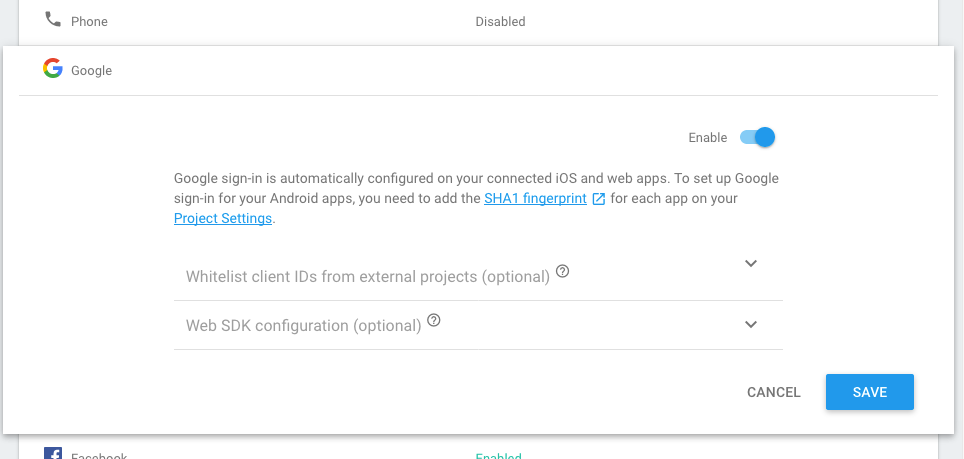This screenshot has width=964, height=459.
Task: Click help icon beside Web SDK configuration
Action: [434, 320]
